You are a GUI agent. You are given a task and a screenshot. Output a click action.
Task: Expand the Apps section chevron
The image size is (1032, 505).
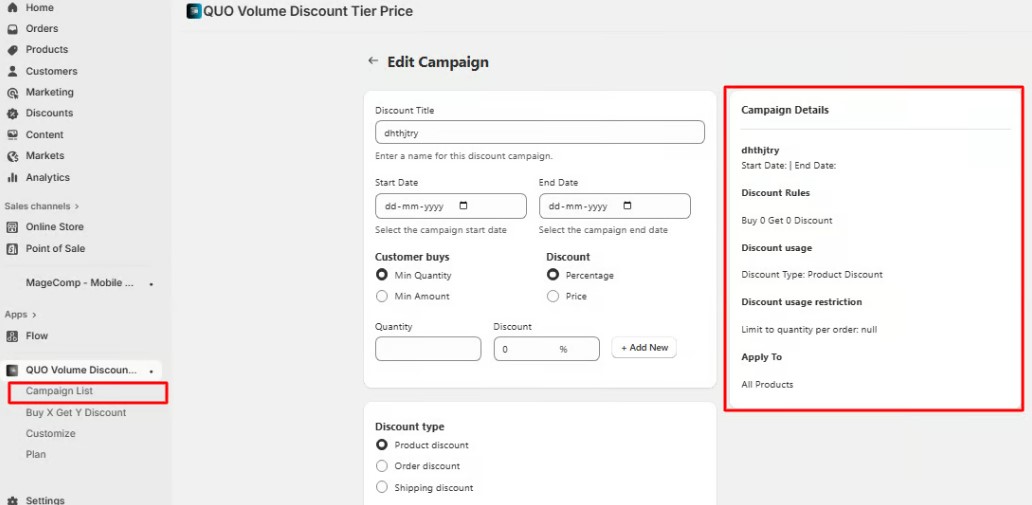[x=33, y=314]
